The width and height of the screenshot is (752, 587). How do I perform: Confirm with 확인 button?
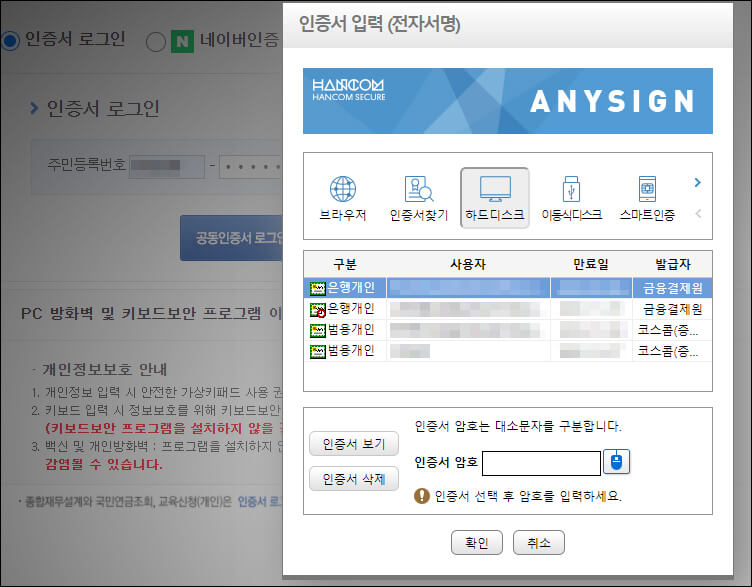click(477, 542)
